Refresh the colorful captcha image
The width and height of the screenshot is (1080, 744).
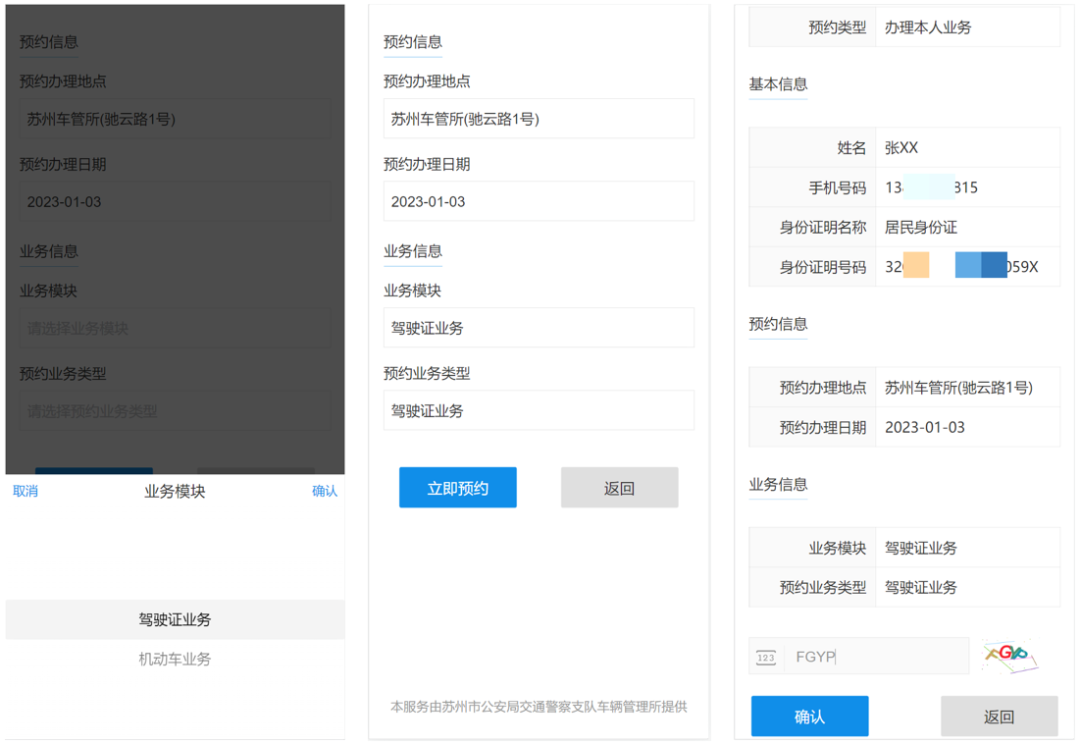[1008, 656]
